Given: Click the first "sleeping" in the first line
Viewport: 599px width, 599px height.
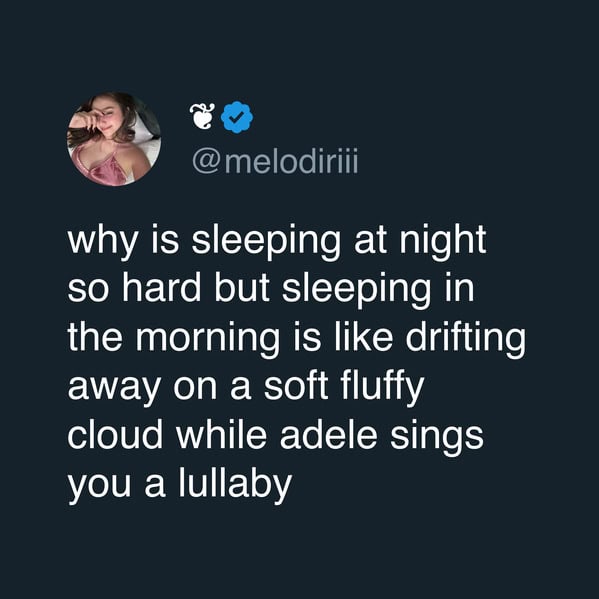Looking at the screenshot, I should 266,242.
